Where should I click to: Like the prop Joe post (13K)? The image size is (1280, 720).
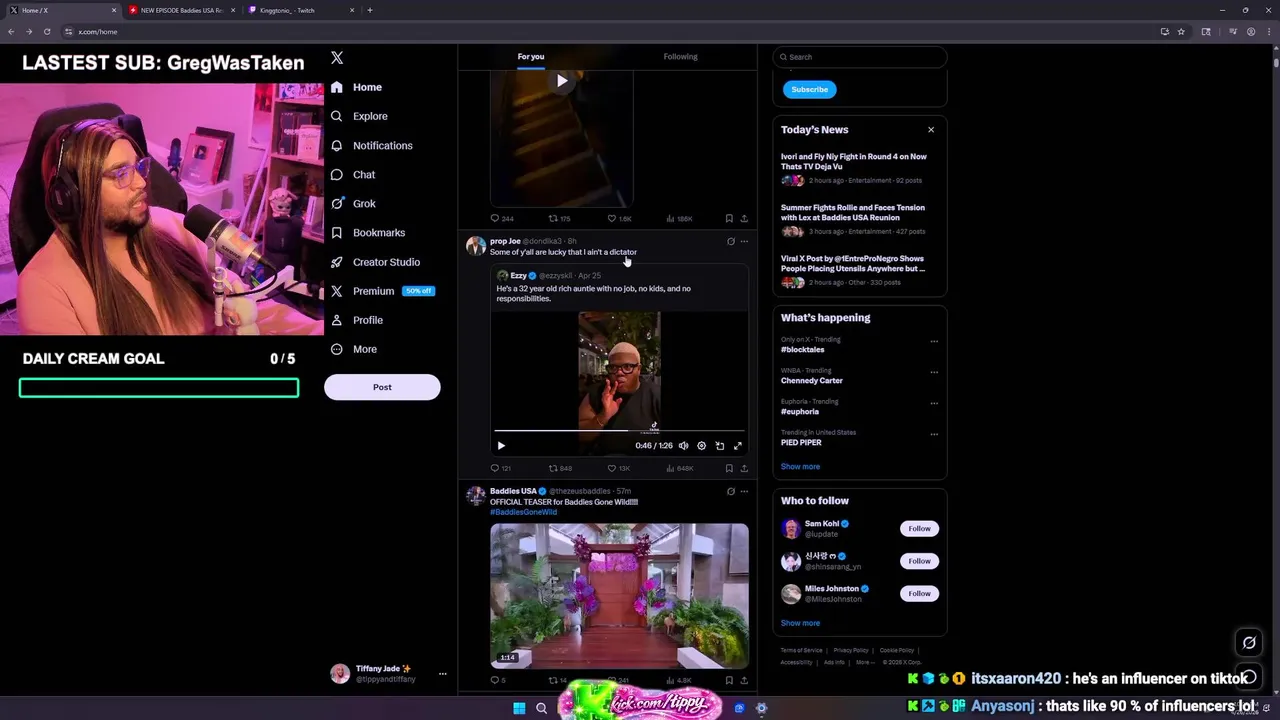tap(619, 468)
